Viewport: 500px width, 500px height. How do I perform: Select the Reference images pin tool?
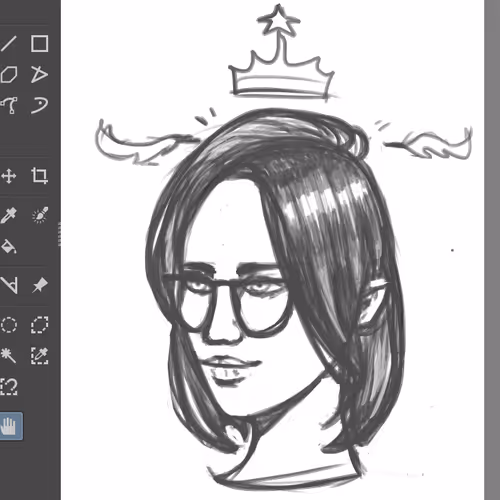click(40, 285)
